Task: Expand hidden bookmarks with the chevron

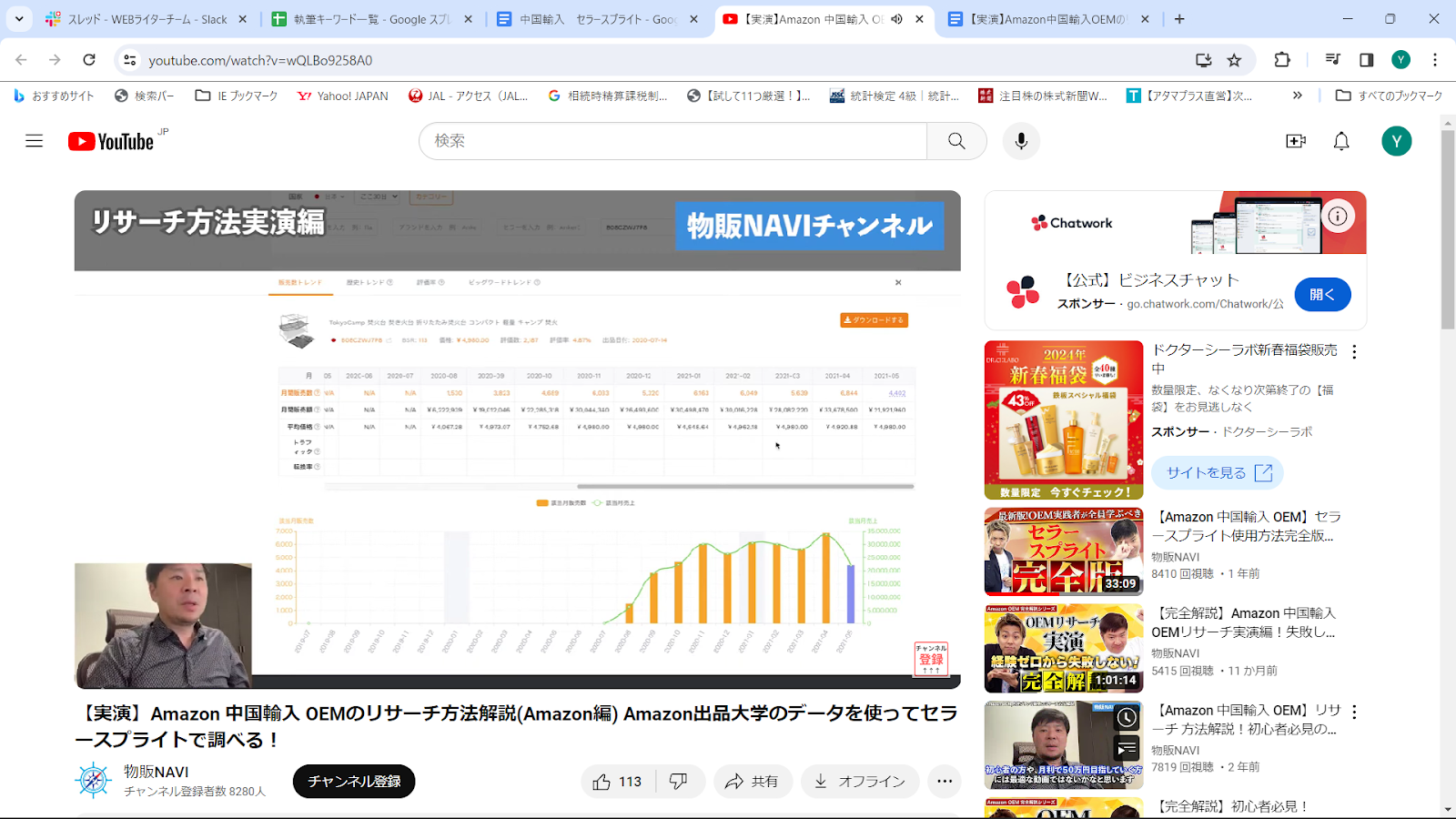Action: pos(1297,96)
